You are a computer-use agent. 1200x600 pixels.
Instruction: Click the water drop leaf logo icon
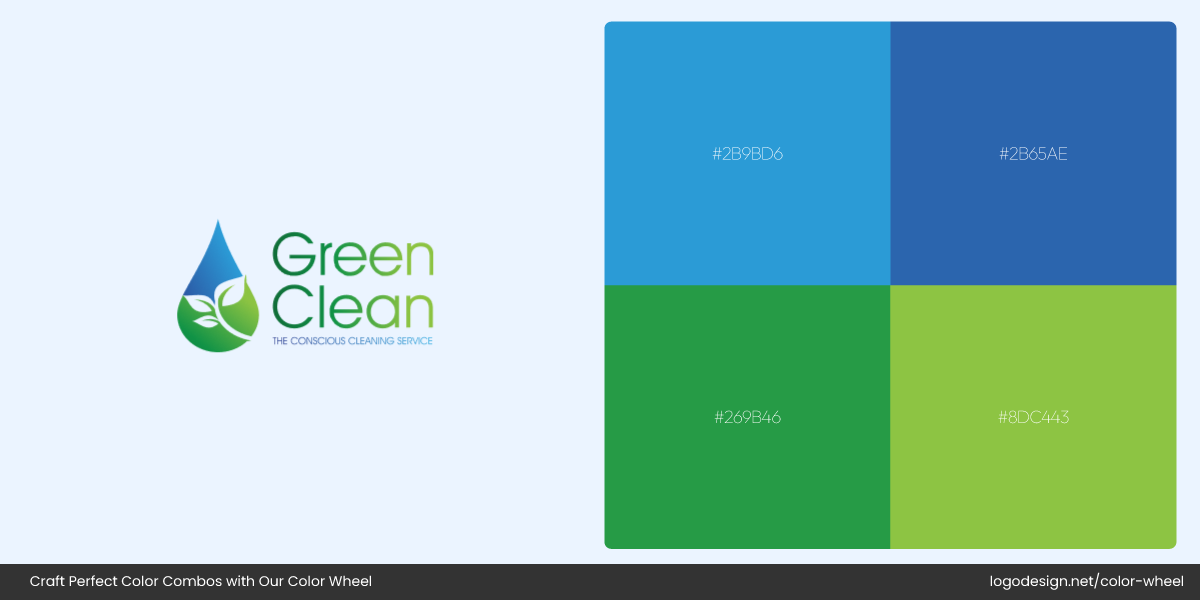(x=218, y=286)
